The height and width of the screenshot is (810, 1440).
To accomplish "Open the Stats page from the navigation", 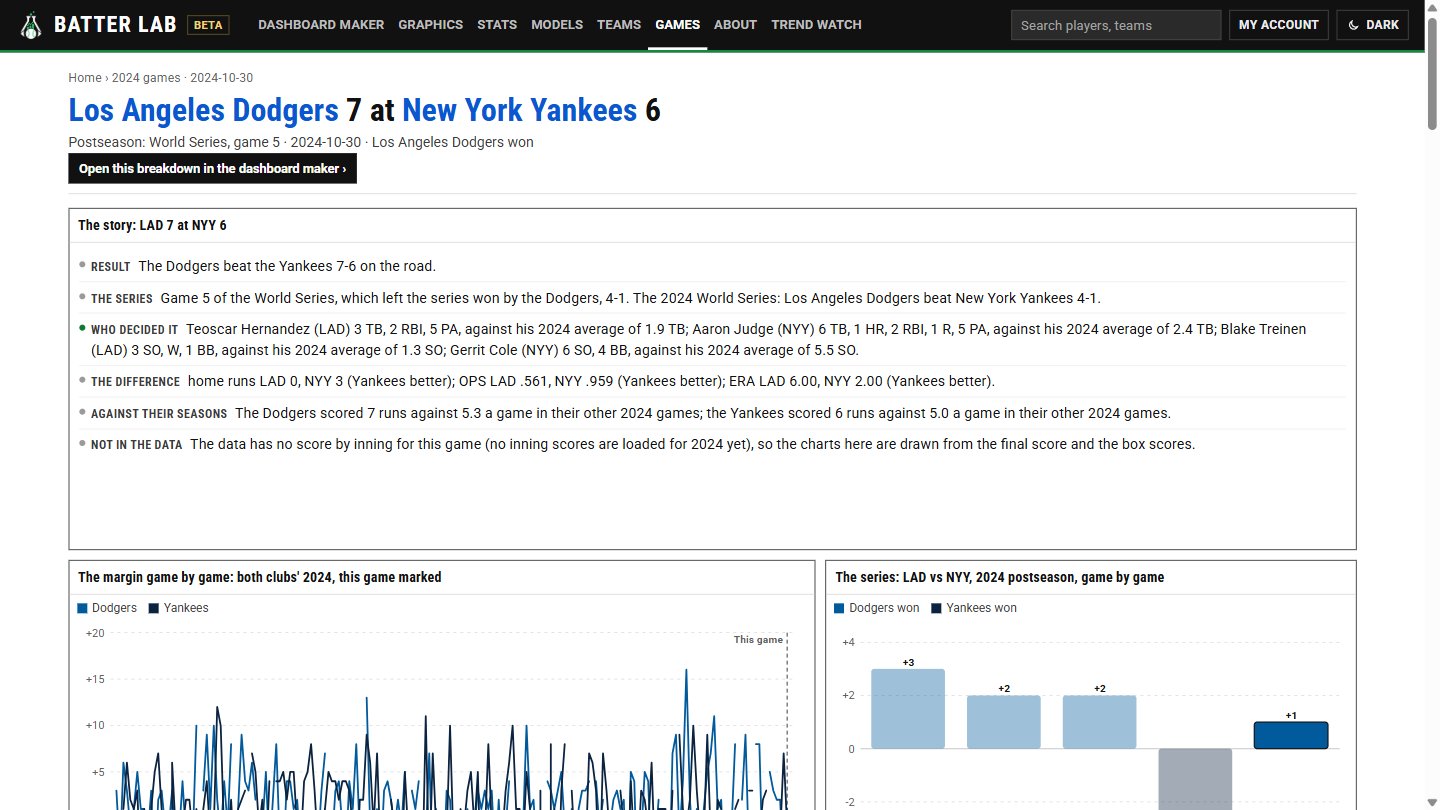I will pos(497,25).
